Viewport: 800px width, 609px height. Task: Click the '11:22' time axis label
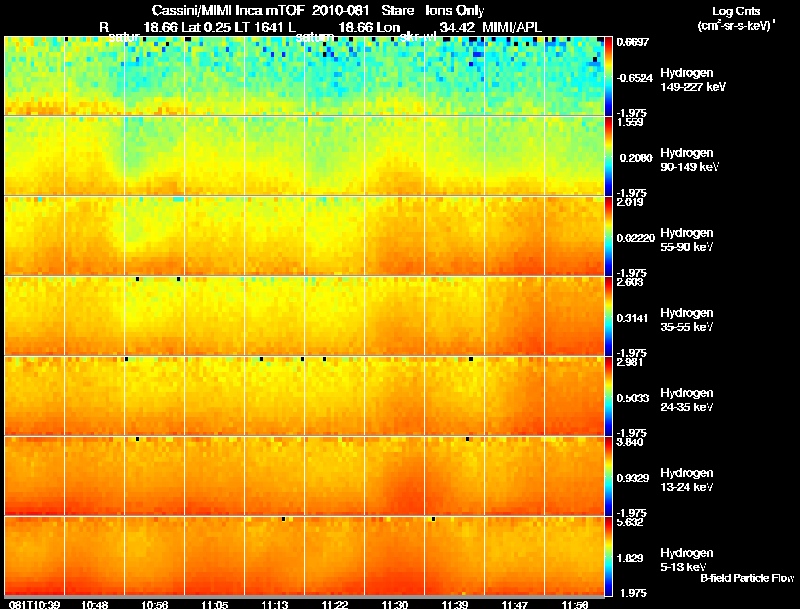335,604
